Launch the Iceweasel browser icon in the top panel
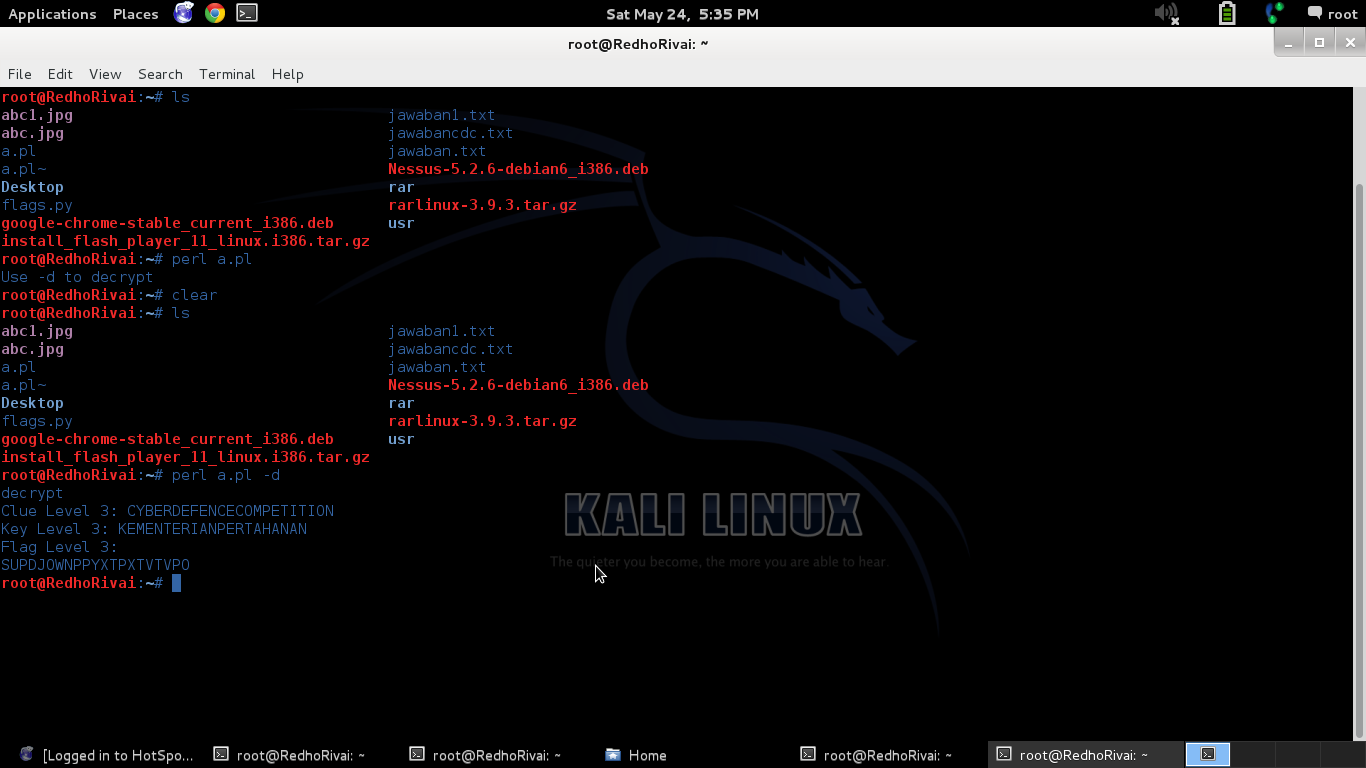 (184, 13)
